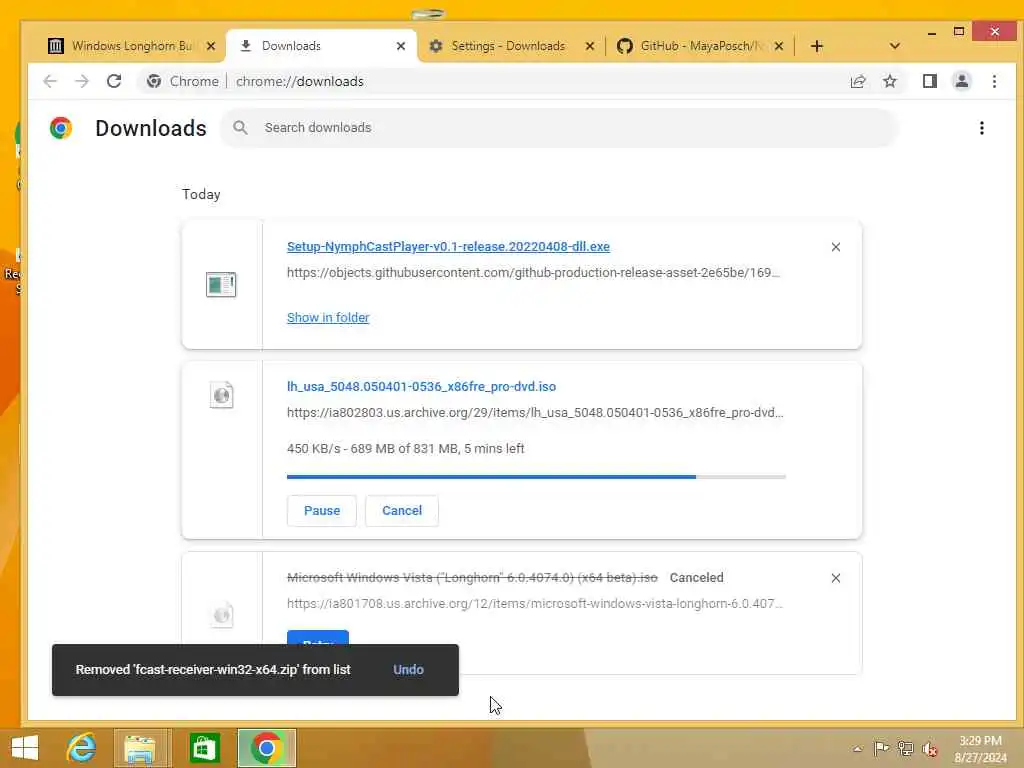This screenshot has width=1024, height=768.
Task: Click the canceled Vista Longhorn iso filename
Action: (x=472, y=578)
